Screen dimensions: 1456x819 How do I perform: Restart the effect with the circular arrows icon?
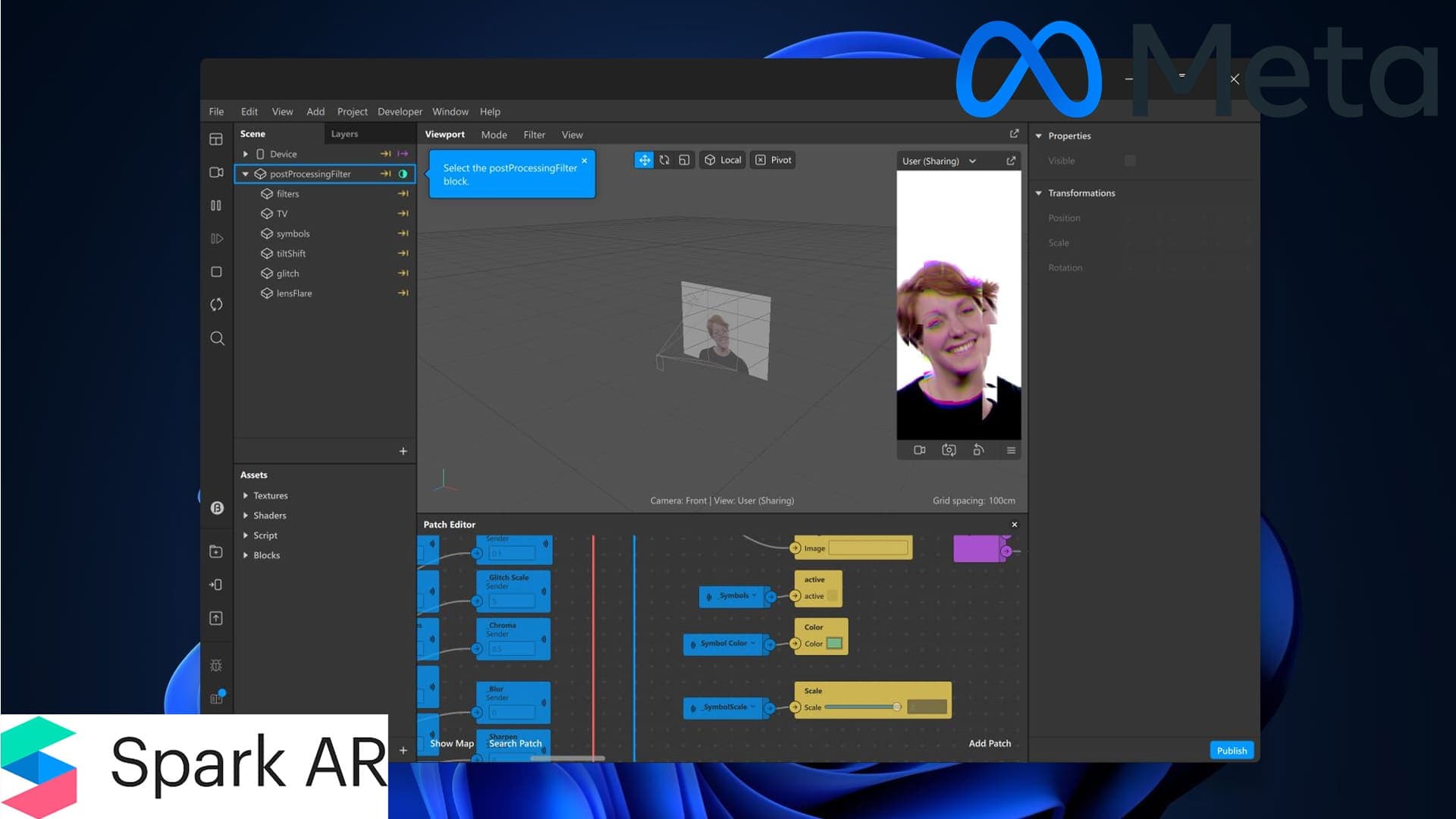coord(216,305)
